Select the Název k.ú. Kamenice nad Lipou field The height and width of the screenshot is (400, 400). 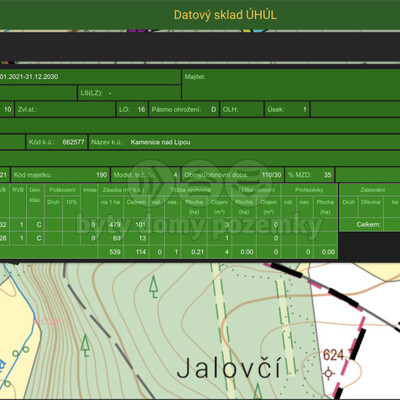pyautogui.click(x=244, y=142)
